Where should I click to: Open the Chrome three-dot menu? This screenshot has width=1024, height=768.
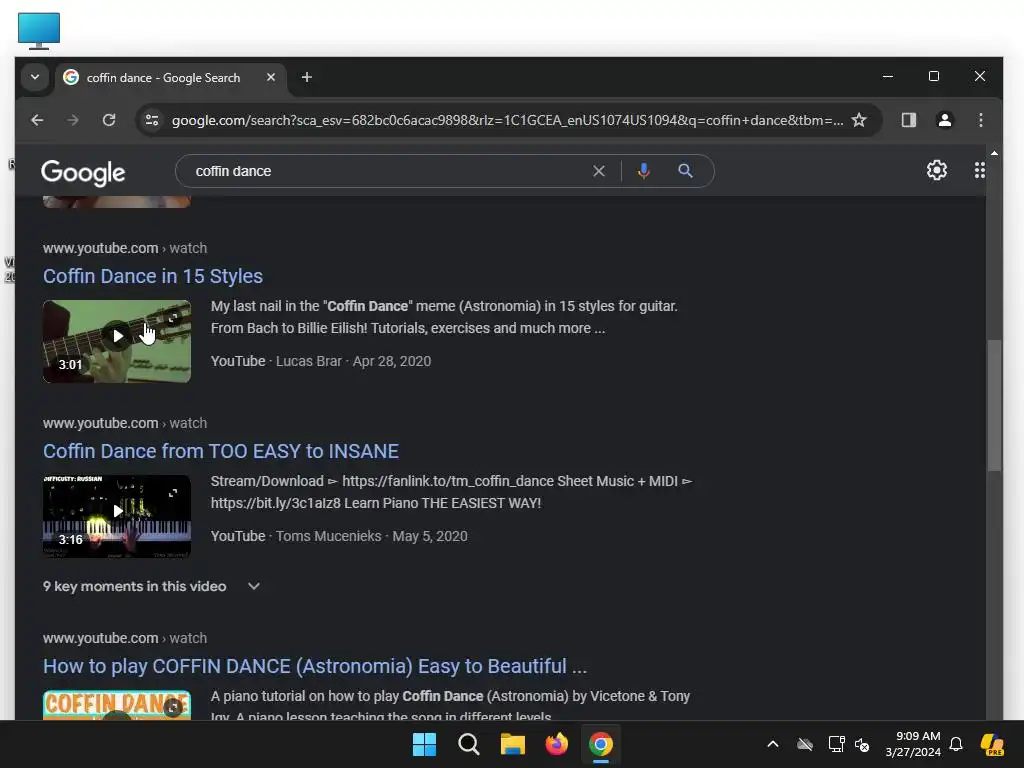tap(980, 120)
